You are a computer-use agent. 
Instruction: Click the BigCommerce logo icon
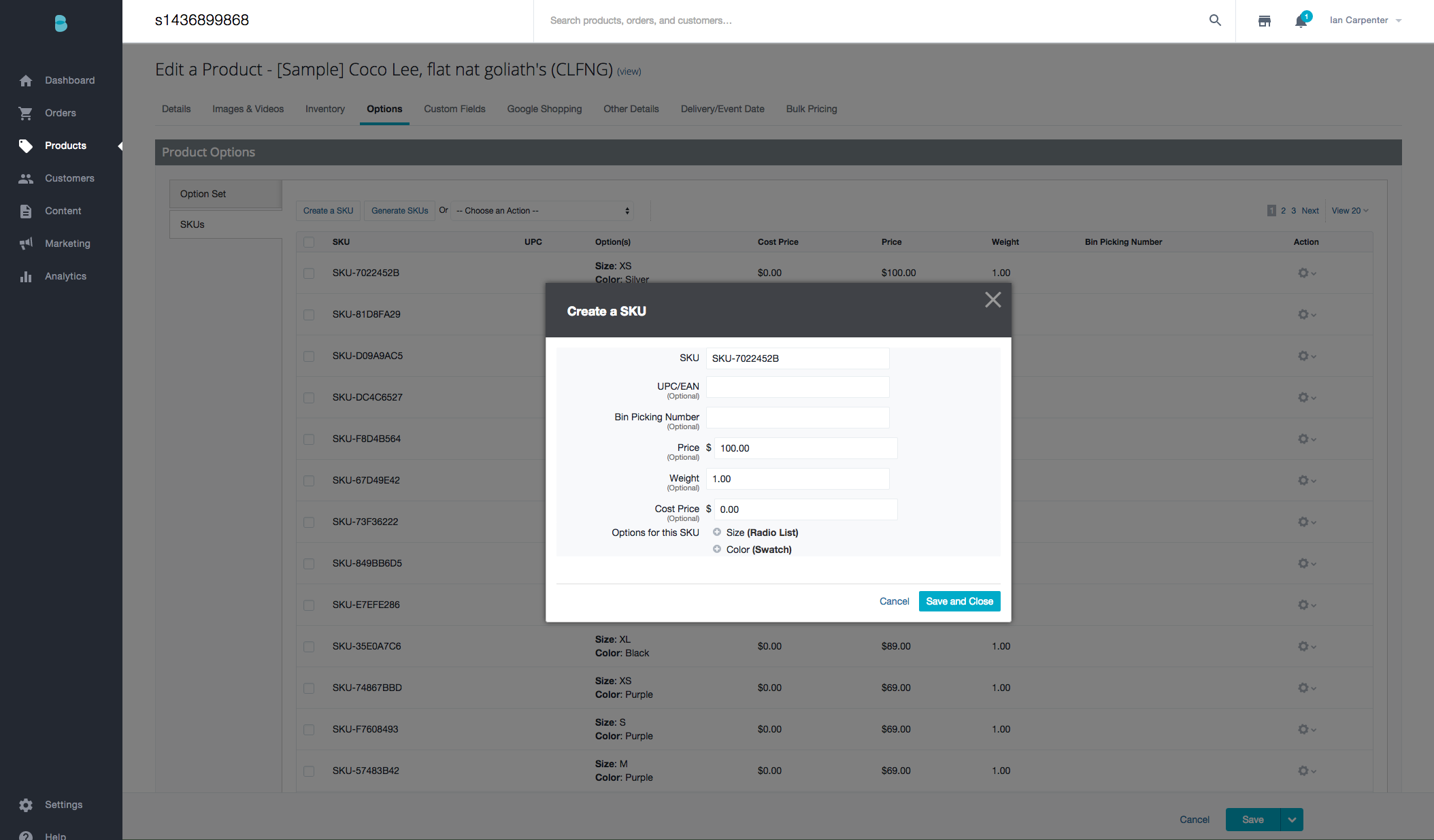(61, 23)
